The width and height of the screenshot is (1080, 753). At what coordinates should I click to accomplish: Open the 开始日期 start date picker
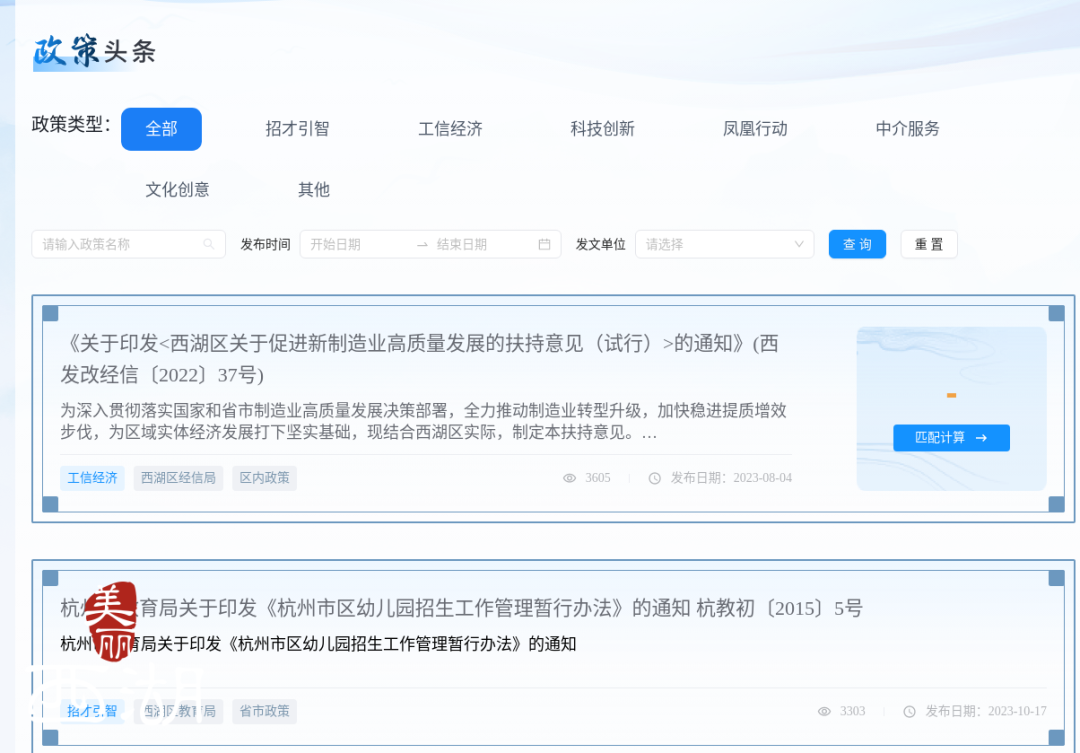coord(355,244)
